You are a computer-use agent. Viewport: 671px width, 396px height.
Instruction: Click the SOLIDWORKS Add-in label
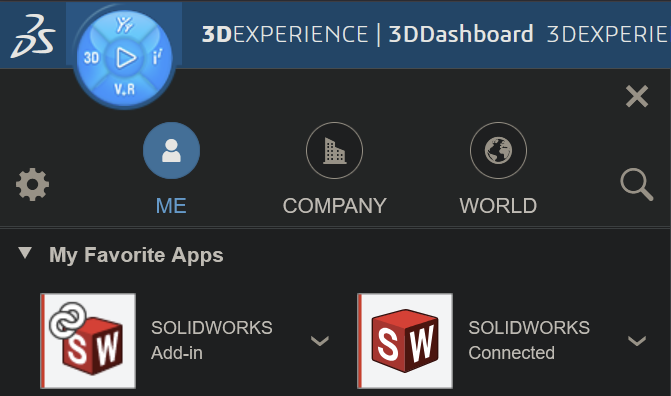pyautogui.click(x=211, y=340)
